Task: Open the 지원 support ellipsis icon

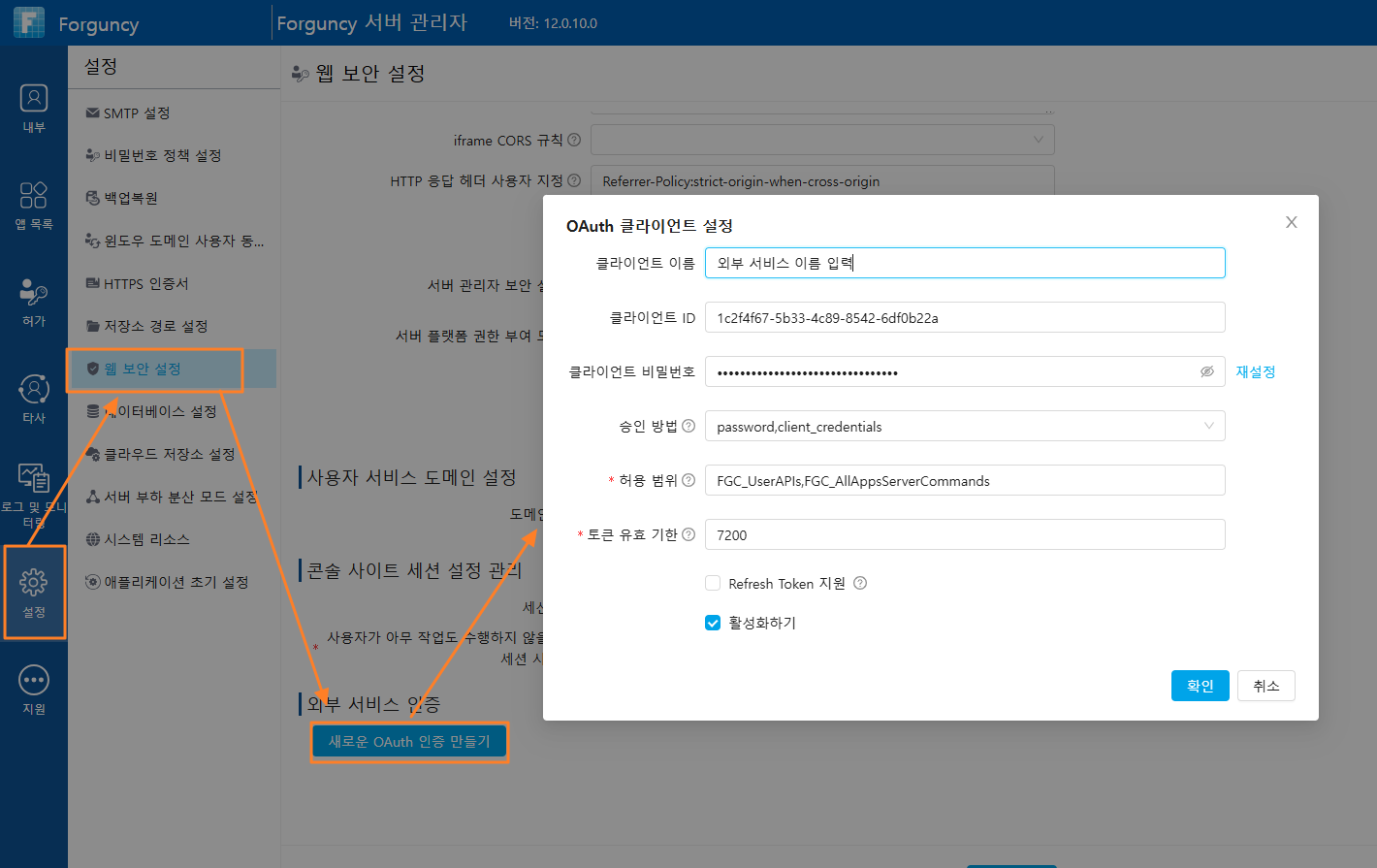Action: point(34,680)
